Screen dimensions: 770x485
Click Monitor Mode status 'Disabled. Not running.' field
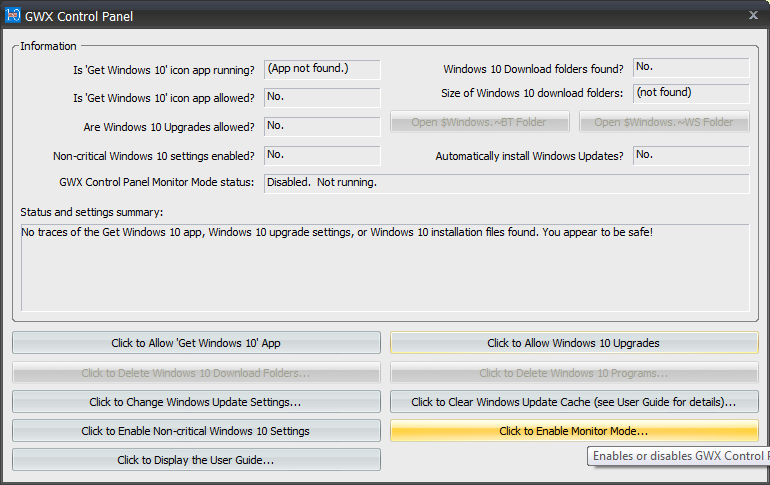pos(507,183)
